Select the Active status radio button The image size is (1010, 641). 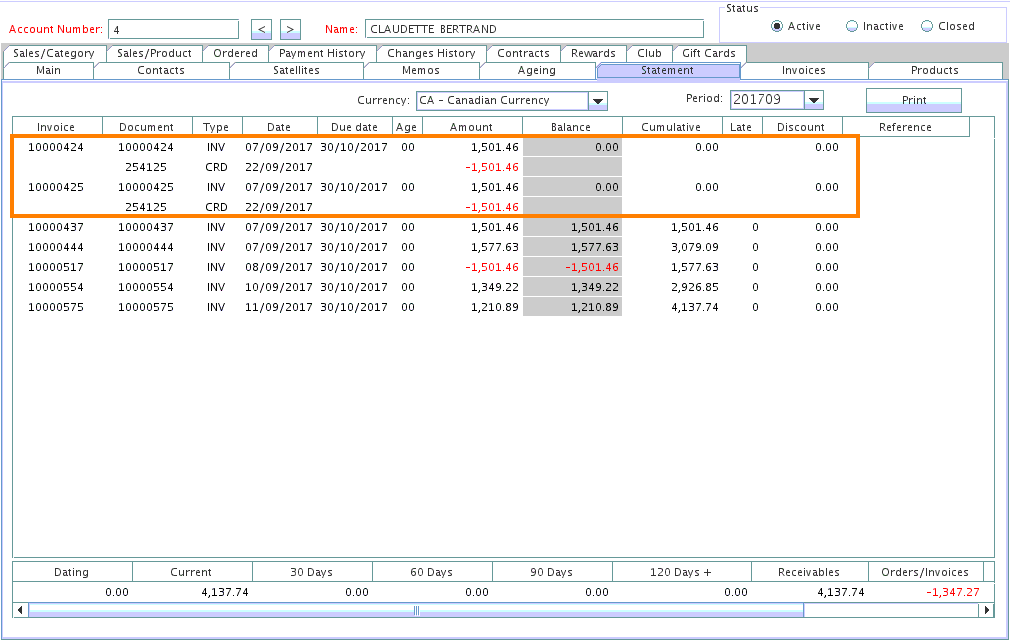[777, 26]
